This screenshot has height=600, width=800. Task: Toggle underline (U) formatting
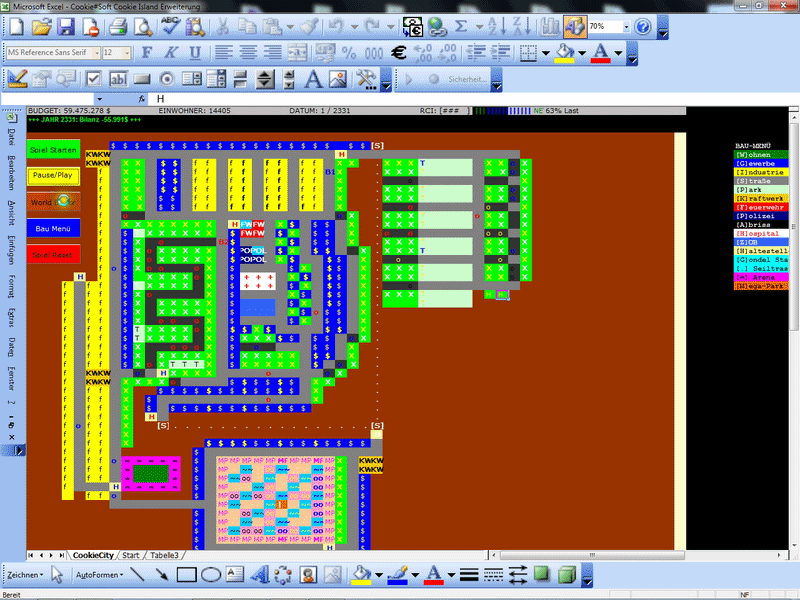(x=195, y=52)
